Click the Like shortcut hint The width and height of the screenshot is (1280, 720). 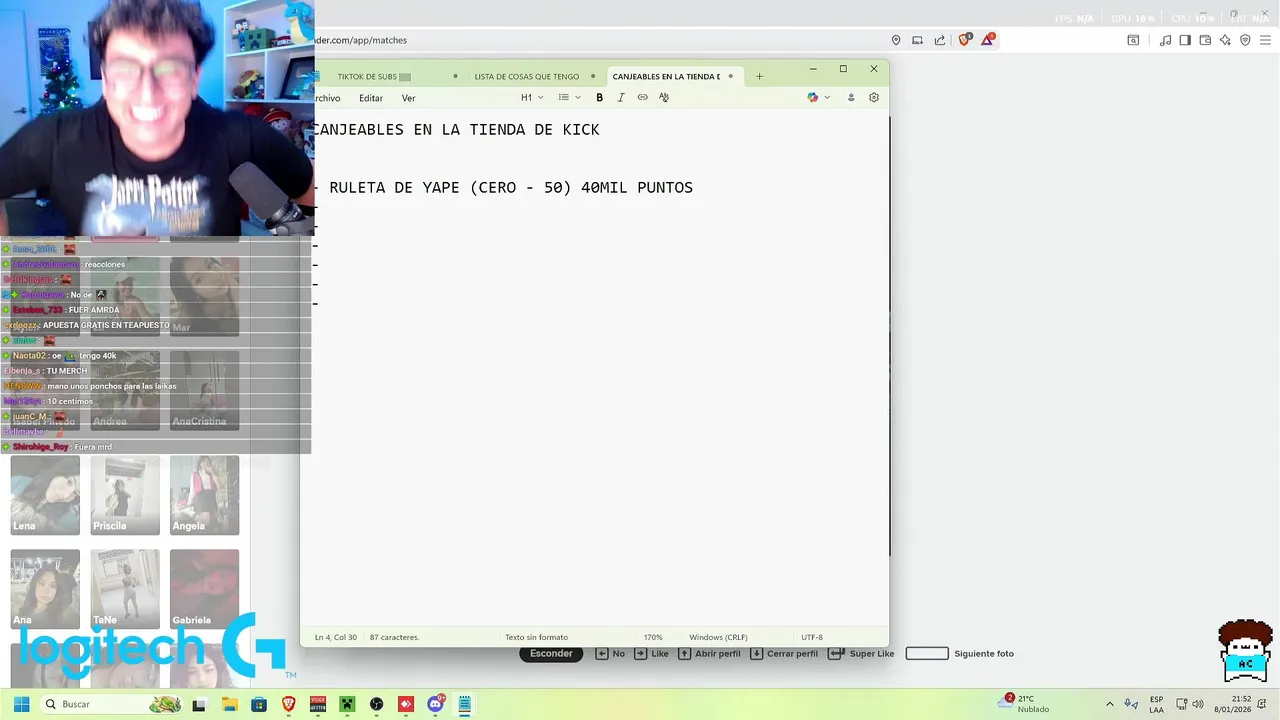(x=651, y=654)
